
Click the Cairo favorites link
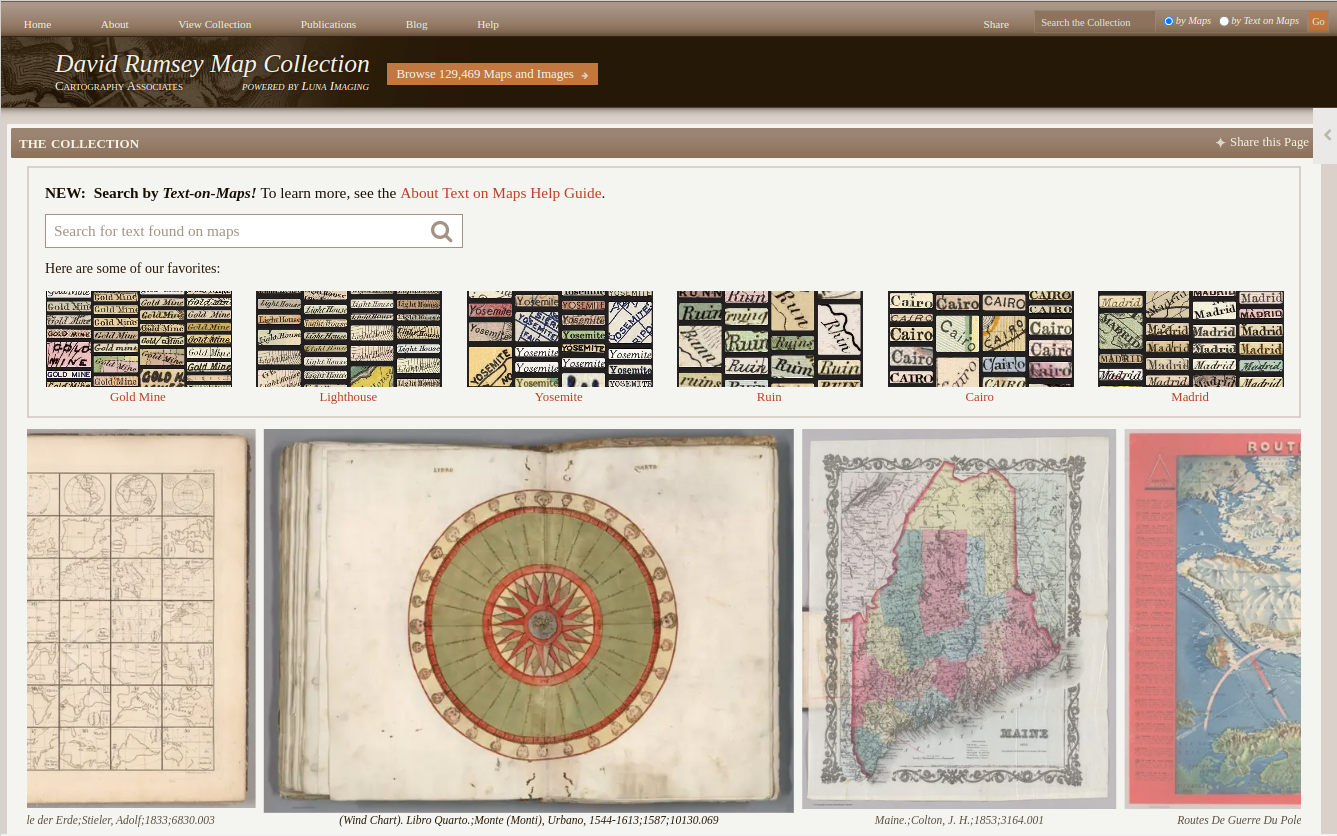click(979, 397)
